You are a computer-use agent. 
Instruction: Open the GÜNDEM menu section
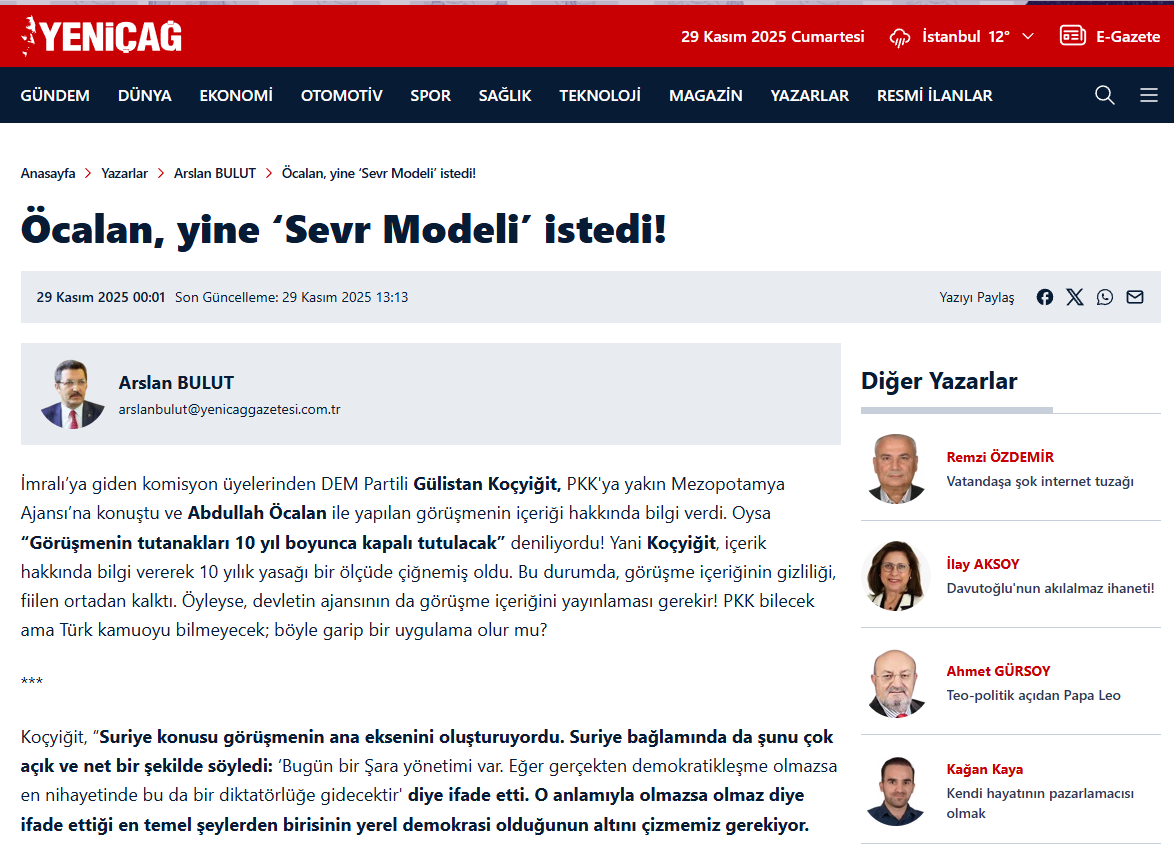[x=55, y=96]
